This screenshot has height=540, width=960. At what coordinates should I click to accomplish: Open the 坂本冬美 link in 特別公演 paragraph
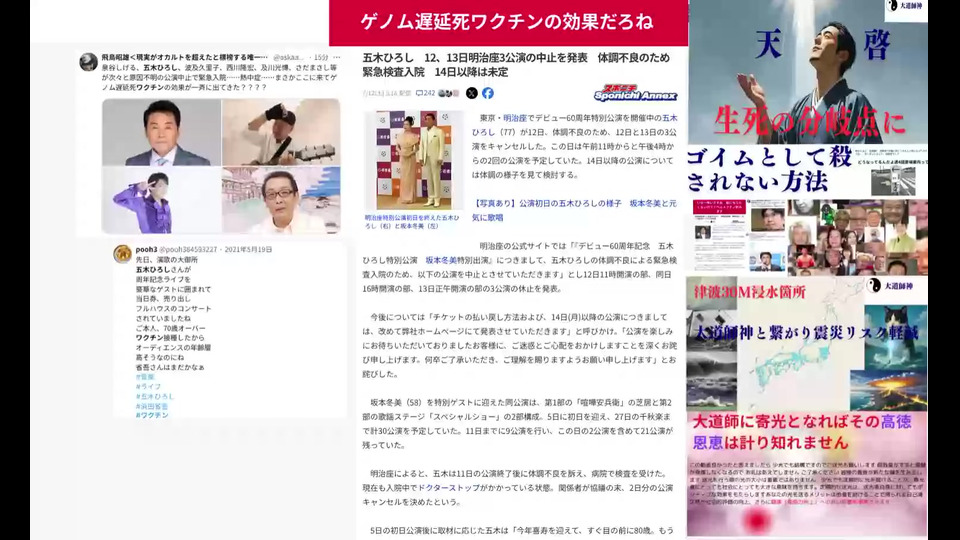point(441,260)
